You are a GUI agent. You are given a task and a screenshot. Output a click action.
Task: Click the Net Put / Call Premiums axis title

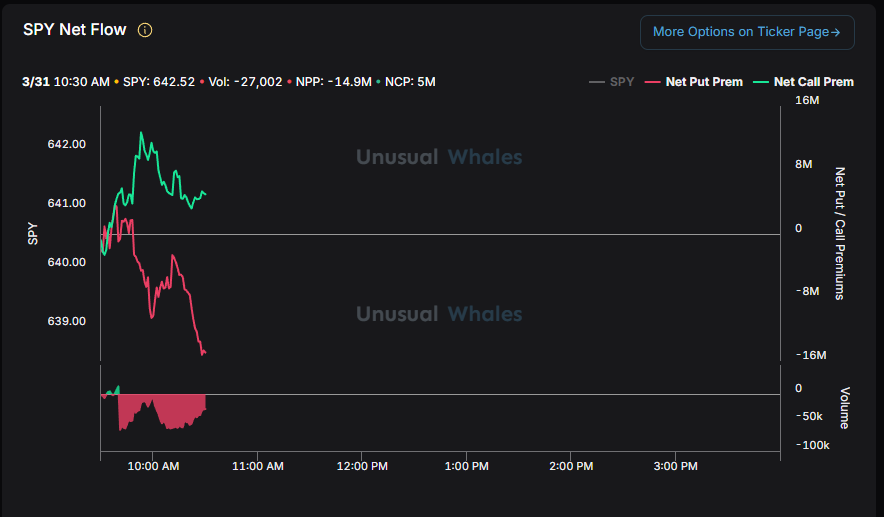pos(840,233)
